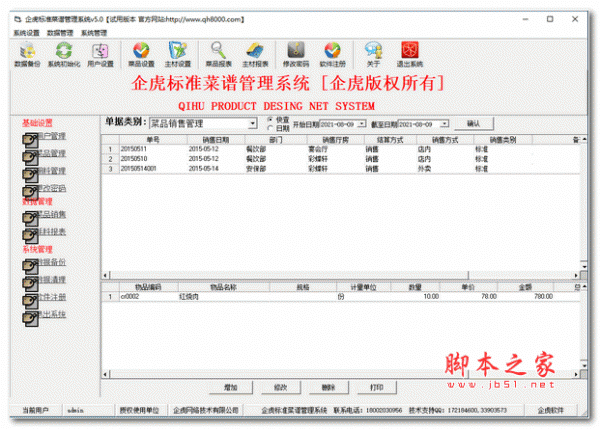Screen dimensions: 600x429
Task: Click the 确认 button
Action: [473, 124]
